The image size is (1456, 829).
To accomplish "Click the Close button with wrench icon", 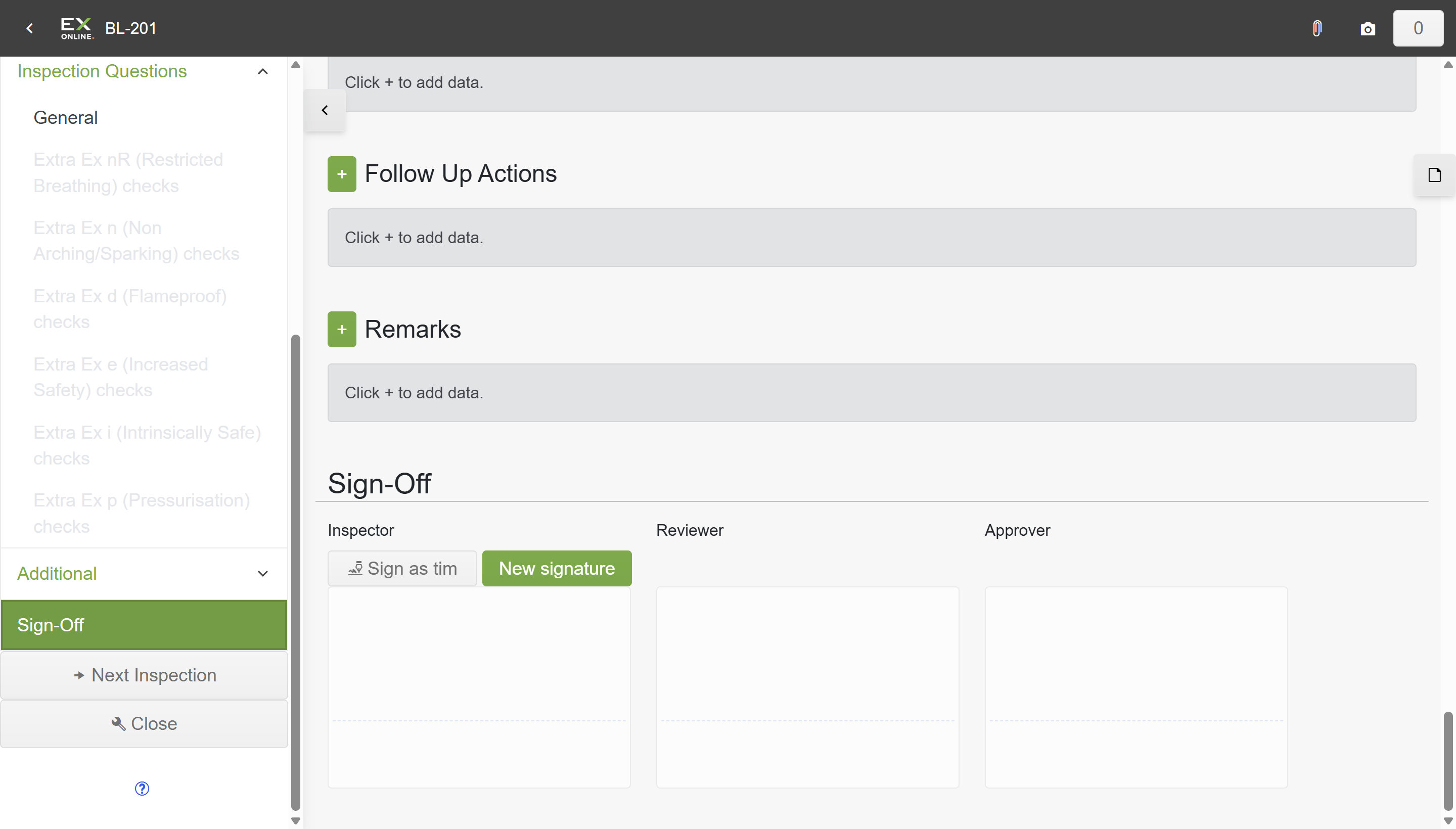I will pos(144,723).
